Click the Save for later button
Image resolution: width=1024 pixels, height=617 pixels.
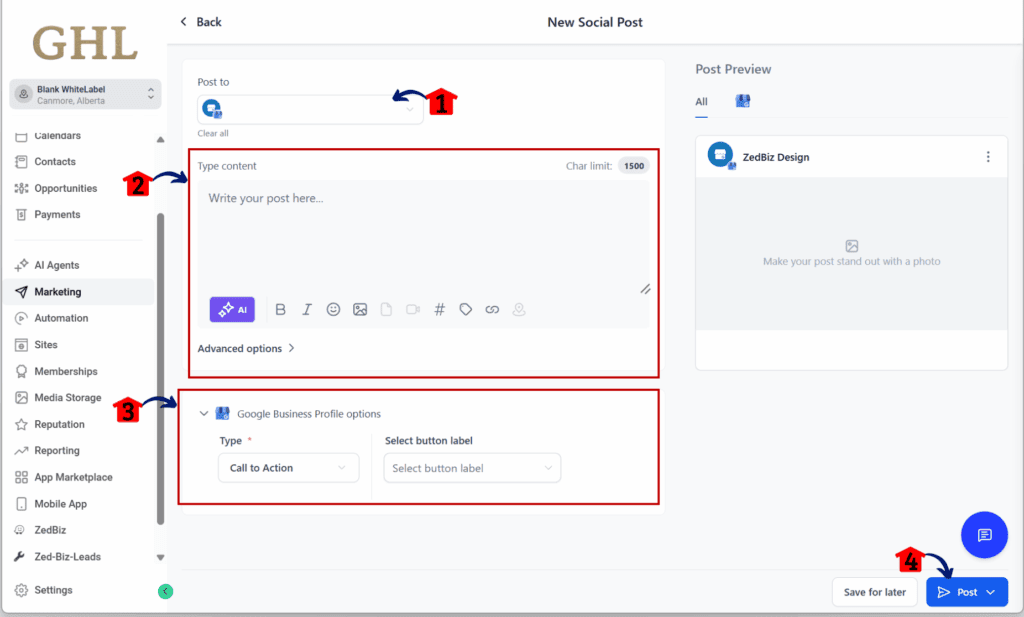[x=874, y=591]
